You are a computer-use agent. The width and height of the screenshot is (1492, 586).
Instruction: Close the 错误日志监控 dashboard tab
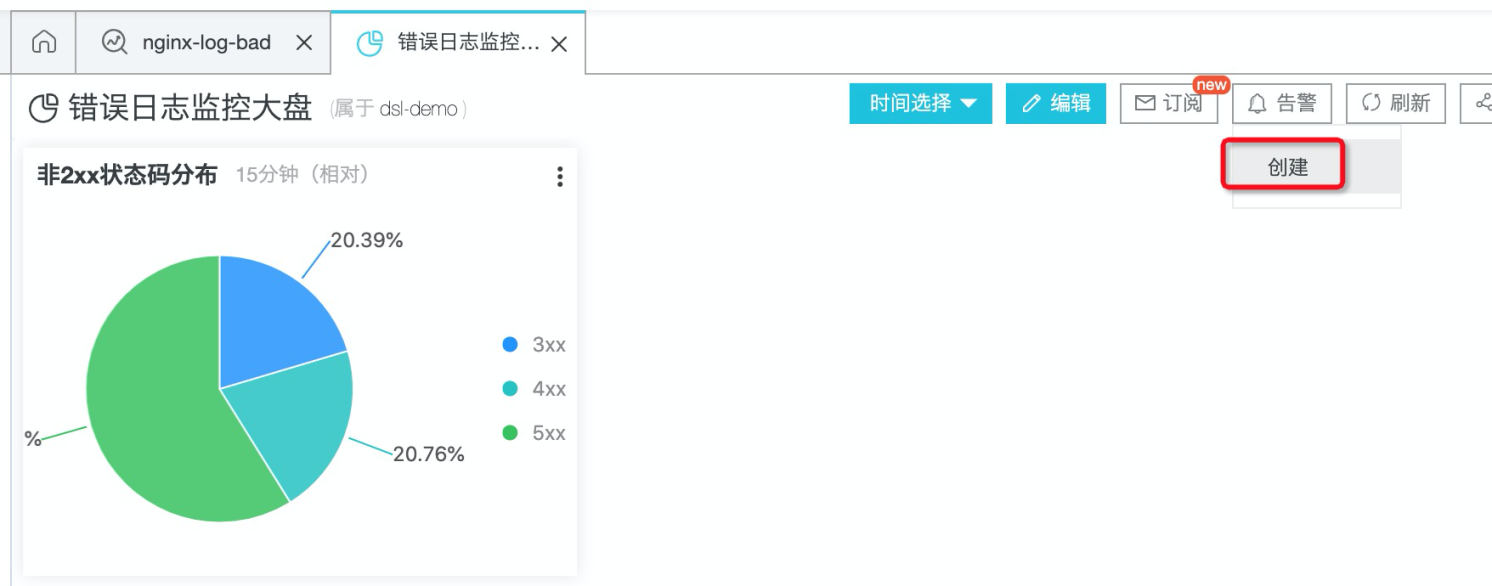560,44
